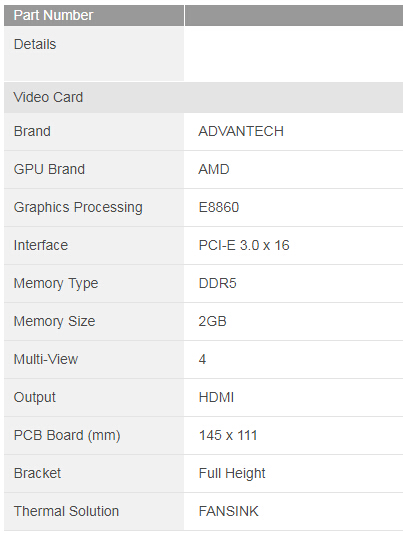
Task: Click the E8860 value
Action: [x=219, y=208]
